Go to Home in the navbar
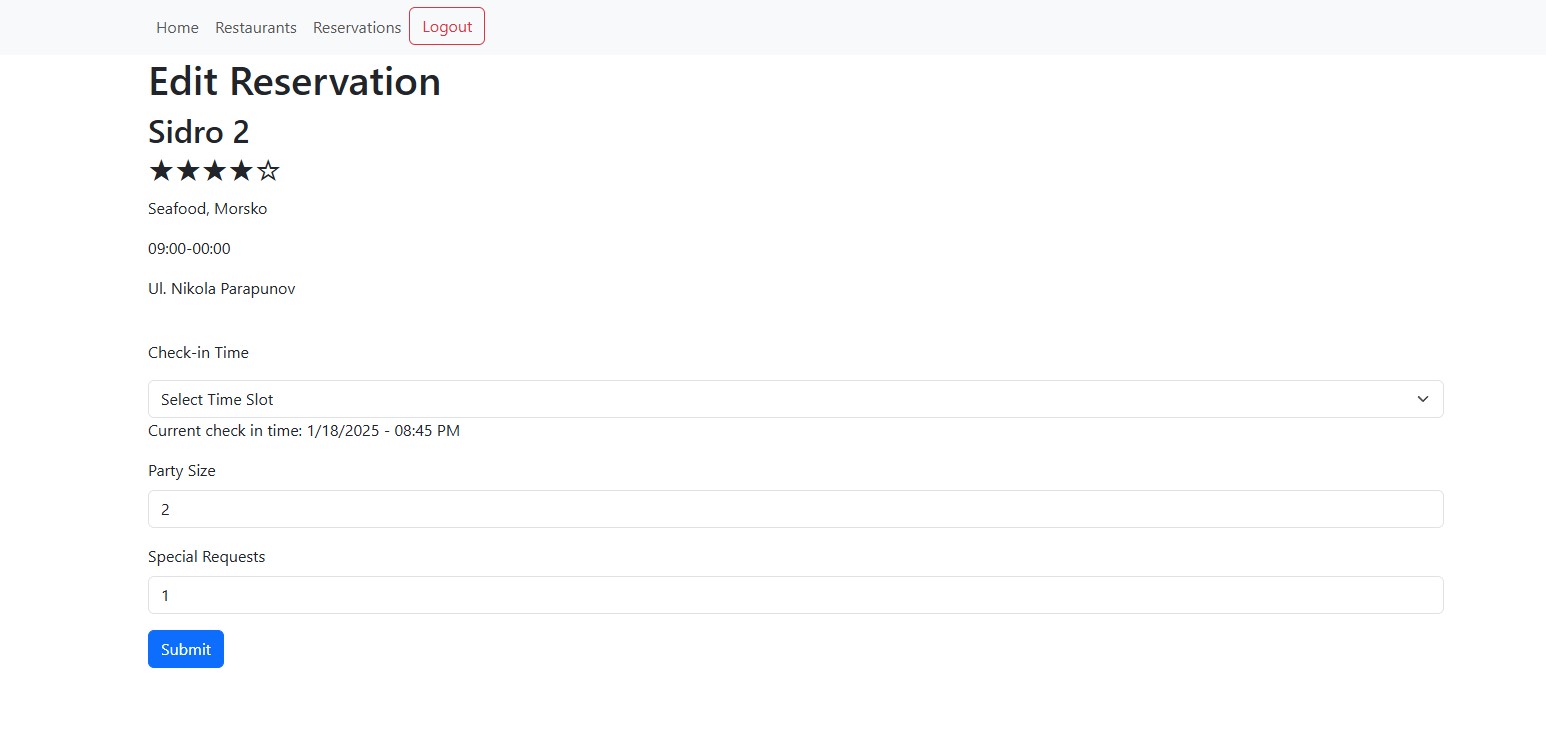Image resolution: width=1546 pixels, height=756 pixels. tap(177, 28)
